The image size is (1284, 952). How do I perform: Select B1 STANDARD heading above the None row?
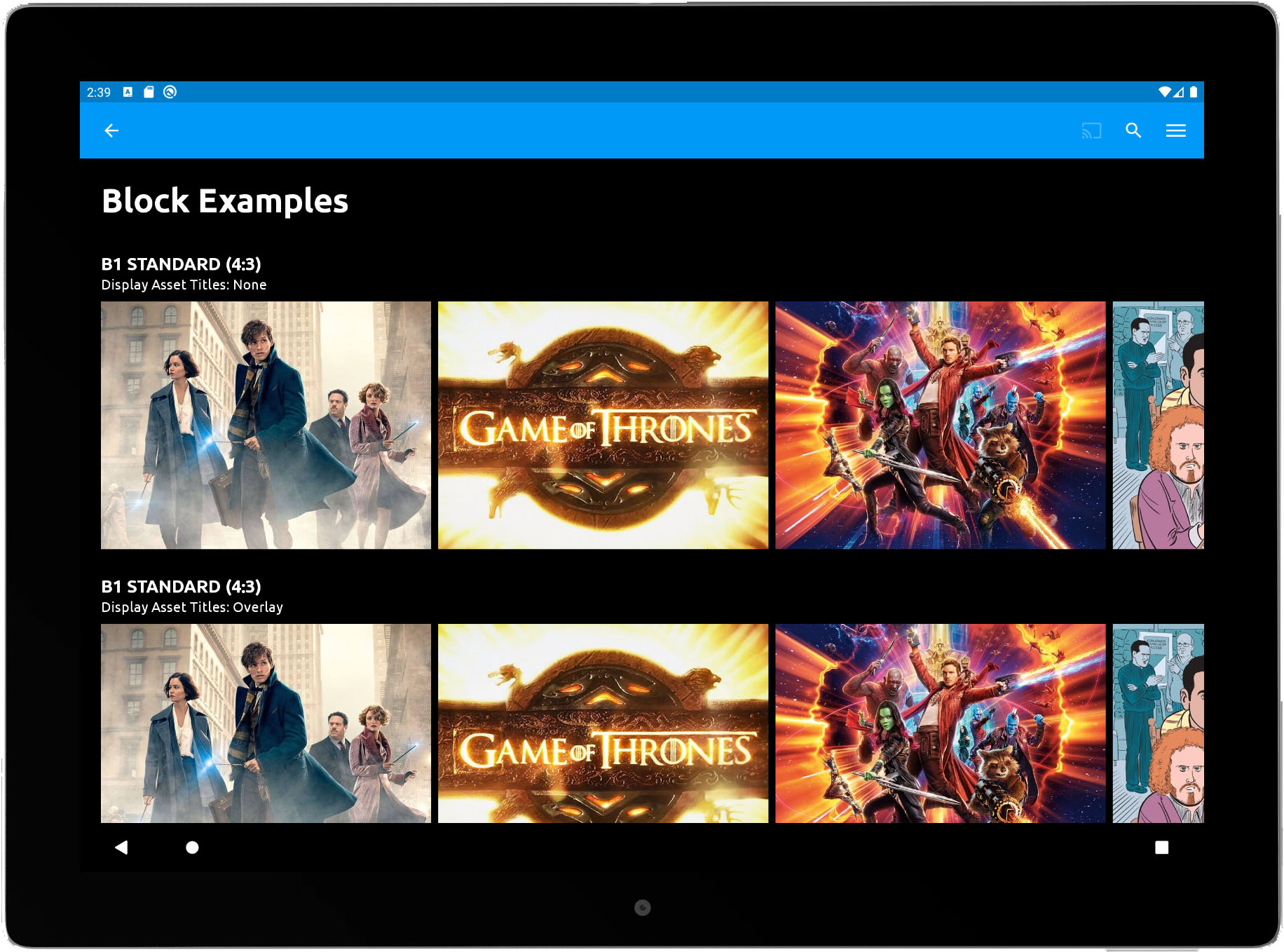coord(181,264)
